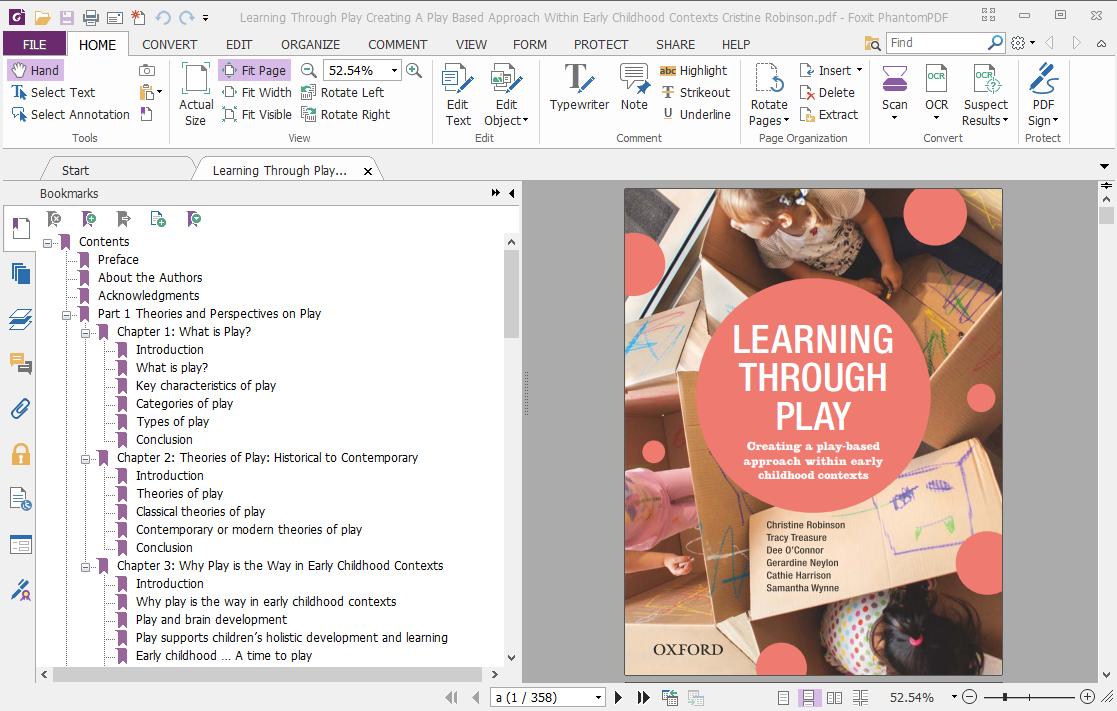Rotate the view right

(x=346, y=114)
